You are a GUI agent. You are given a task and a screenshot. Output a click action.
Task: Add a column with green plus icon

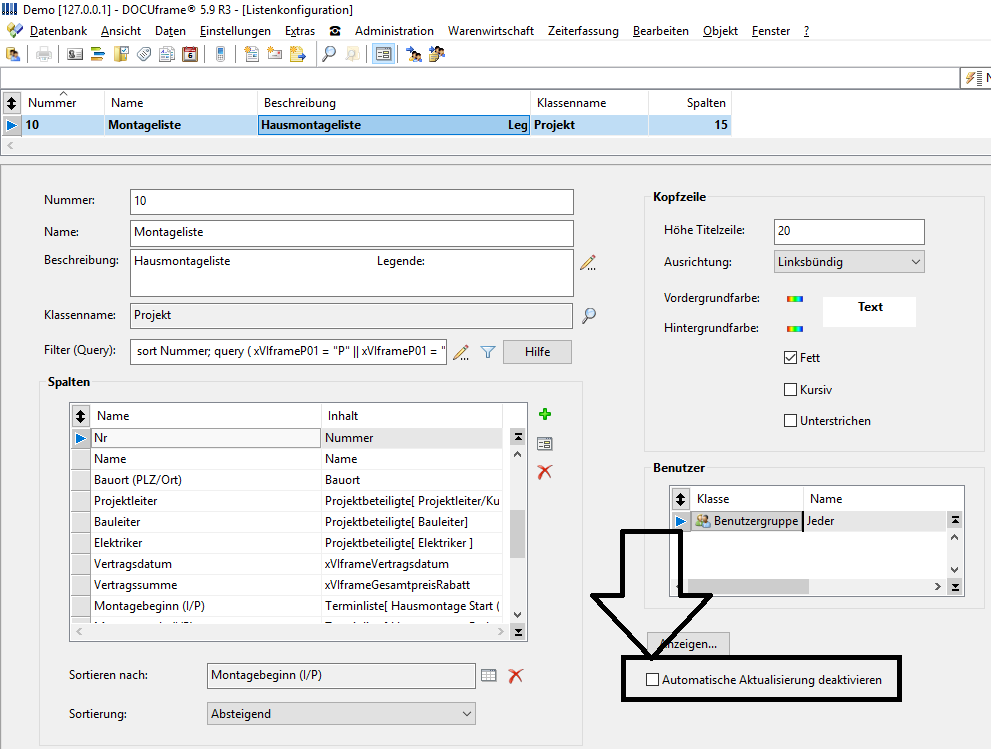click(545, 414)
